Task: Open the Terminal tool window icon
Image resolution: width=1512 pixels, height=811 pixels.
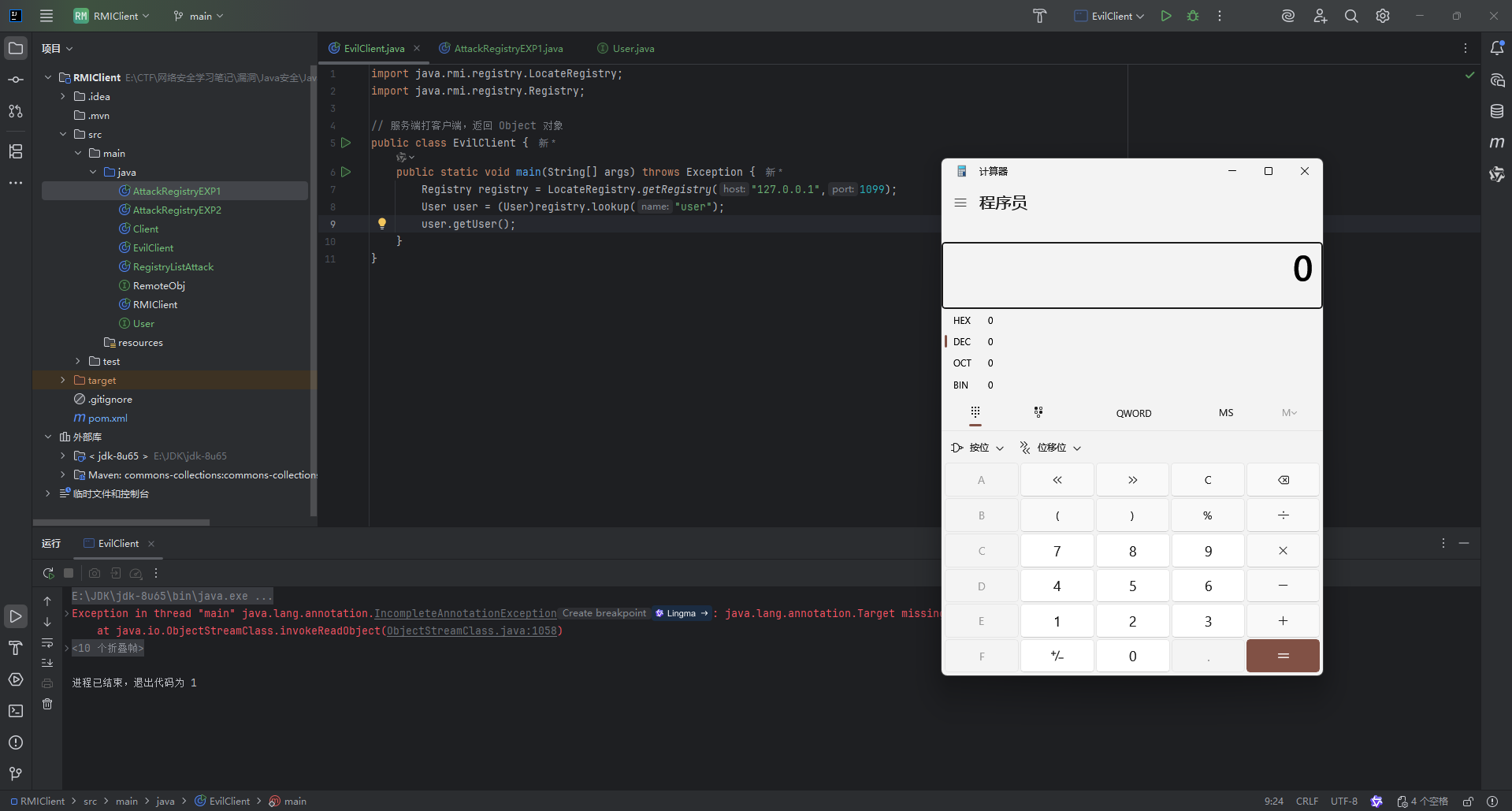Action: coord(16,711)
